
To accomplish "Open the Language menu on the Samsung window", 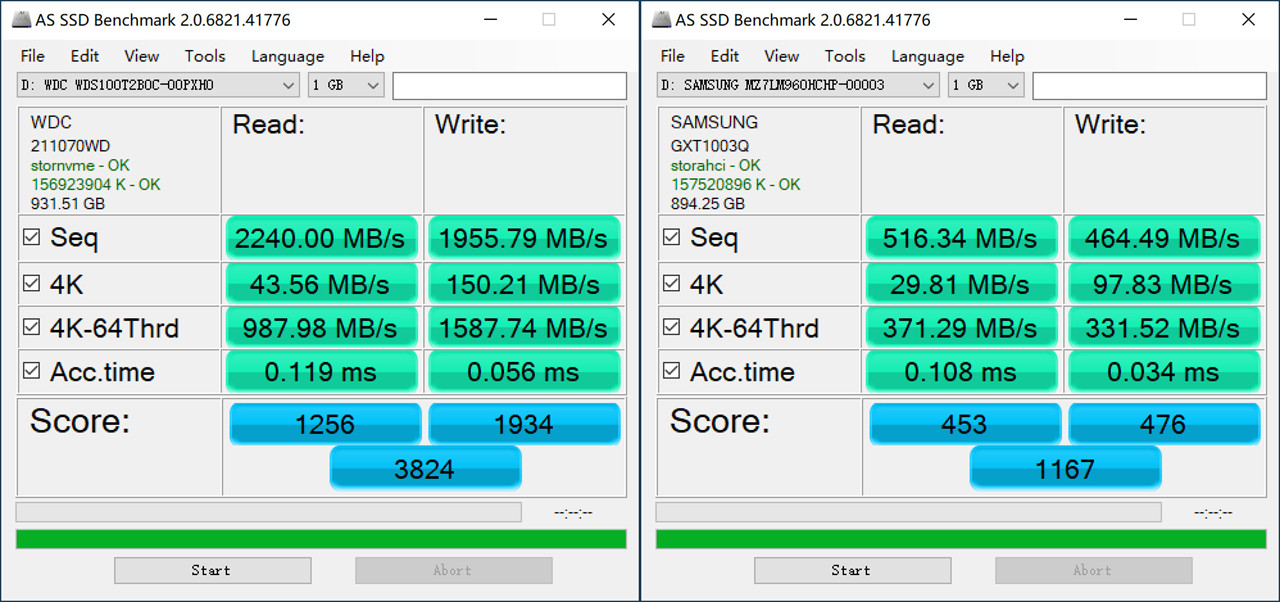I will click(927, 56).
